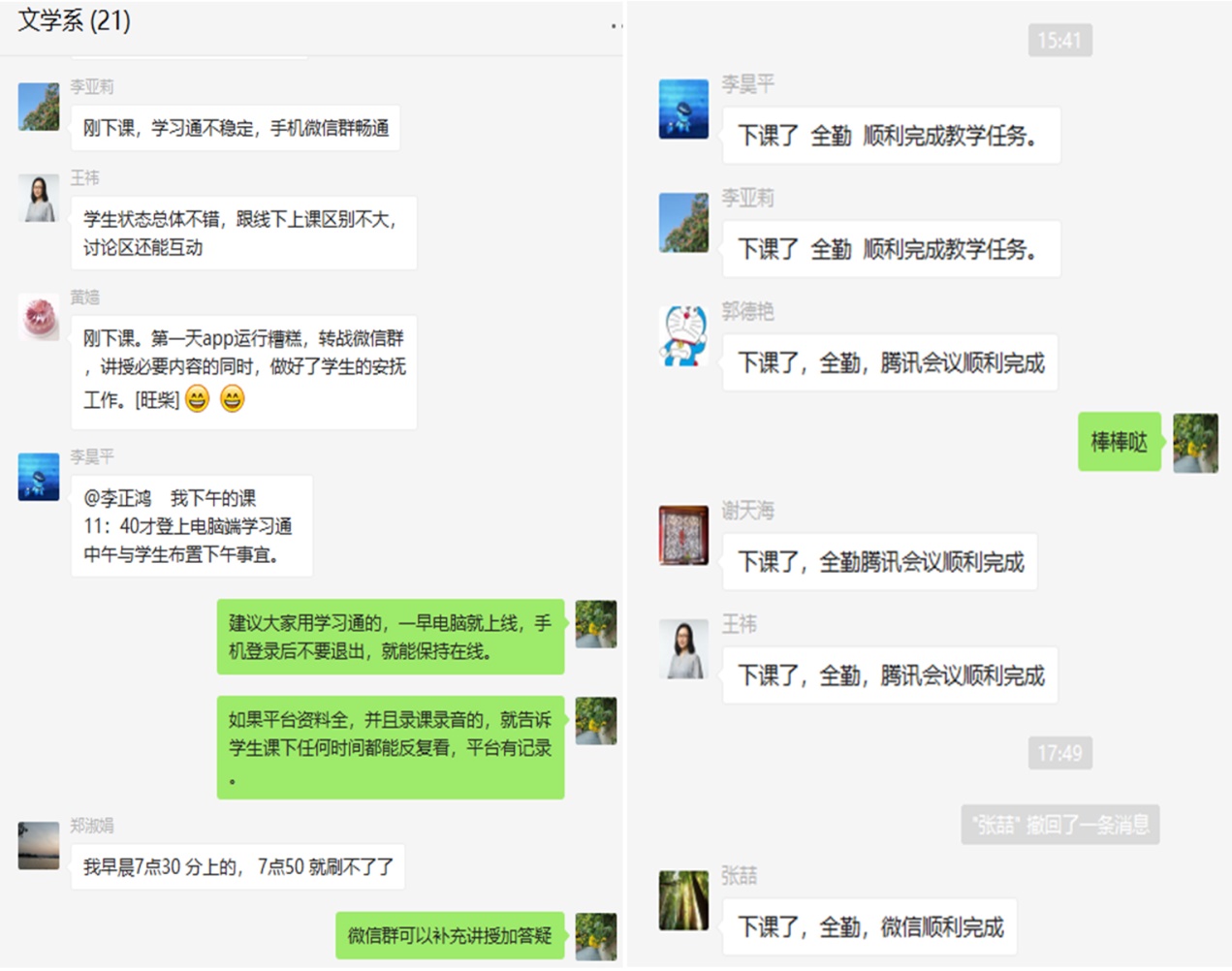Click the 文学系 (21) group title
Screen dimensions: 1232x971
pyautogui.click(x=74, y=20)
